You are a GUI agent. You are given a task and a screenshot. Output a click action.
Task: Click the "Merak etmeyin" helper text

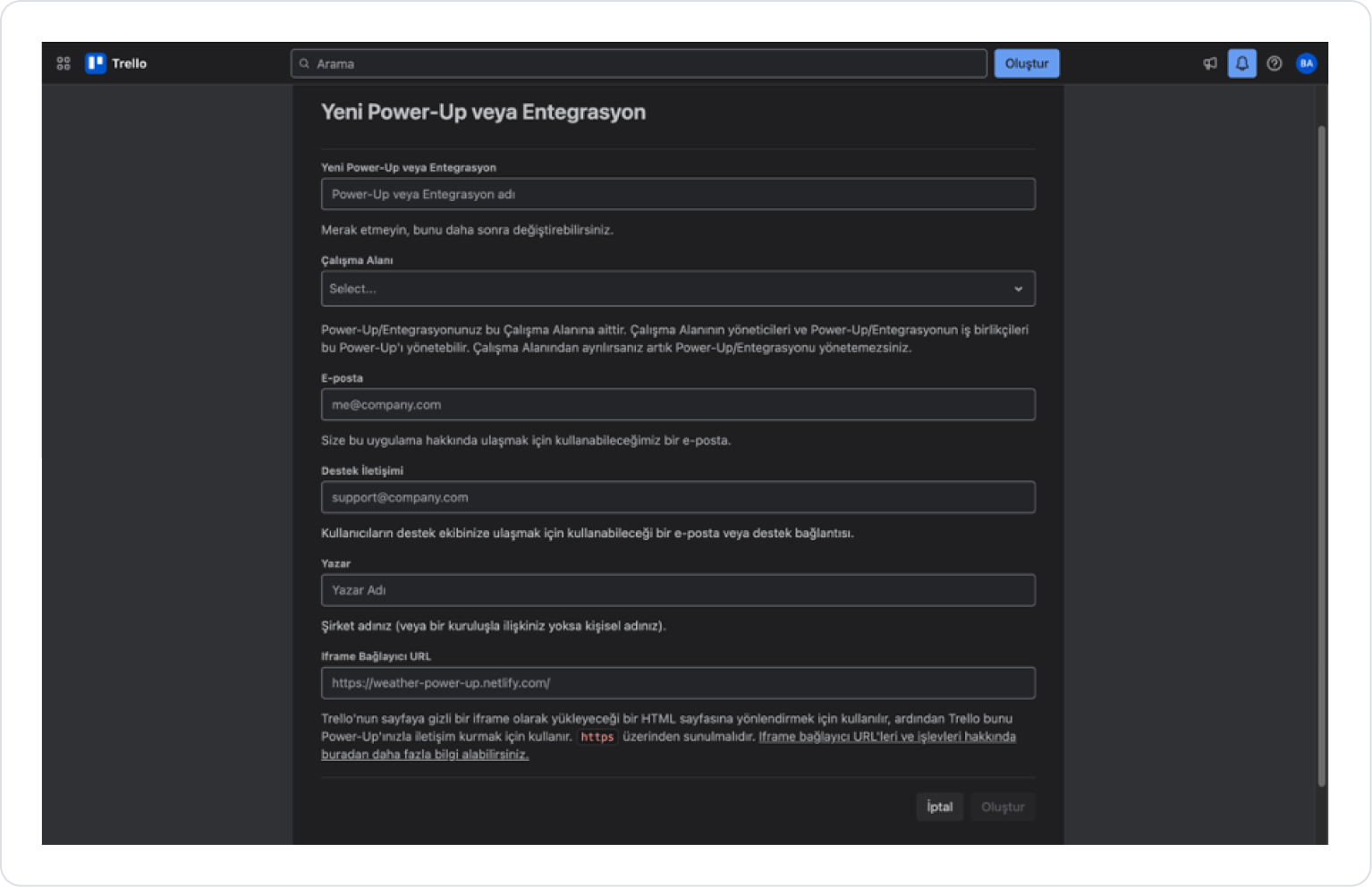click(x=467, y=230)
